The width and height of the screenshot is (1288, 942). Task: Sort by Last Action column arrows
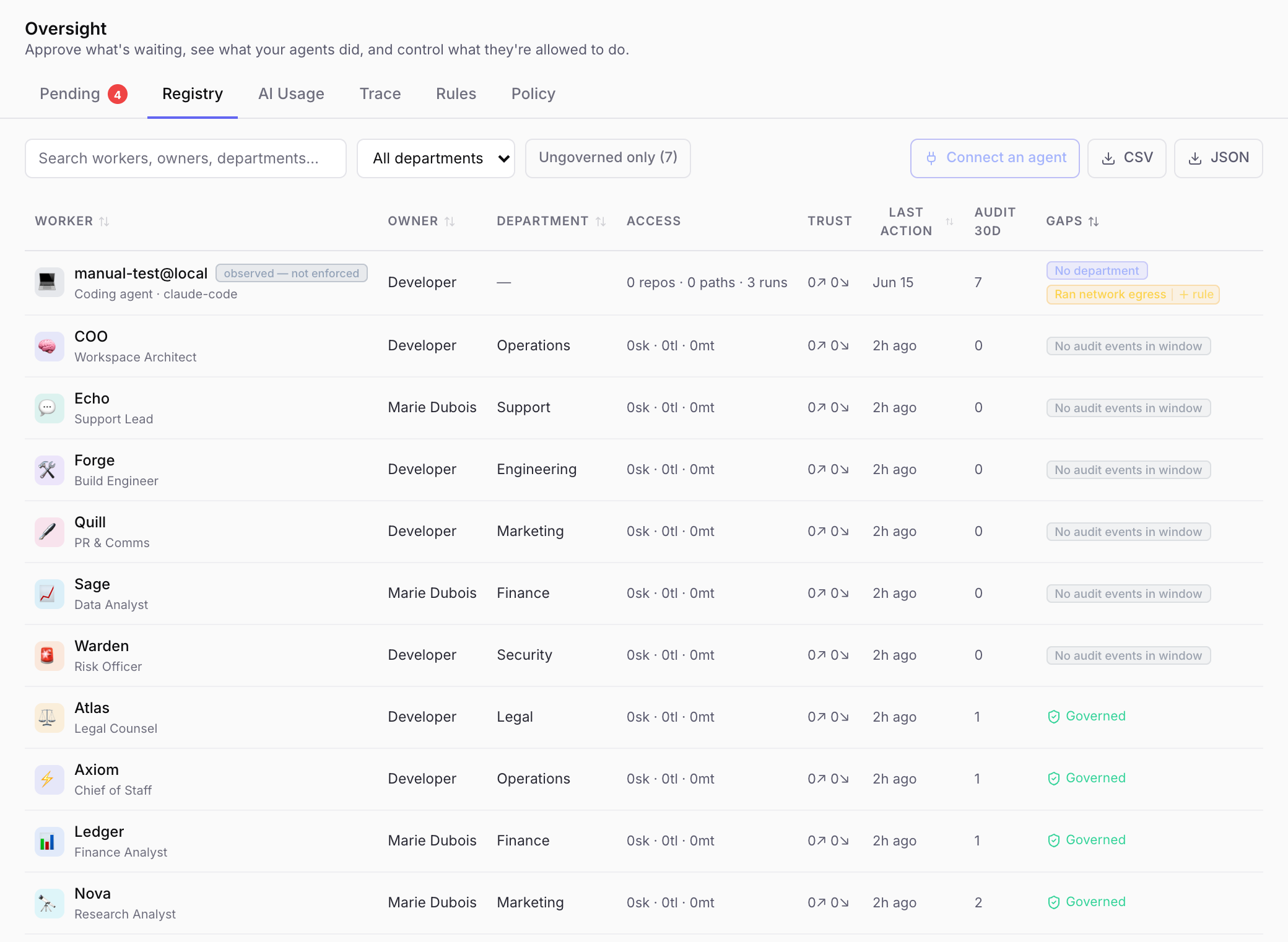949,222
